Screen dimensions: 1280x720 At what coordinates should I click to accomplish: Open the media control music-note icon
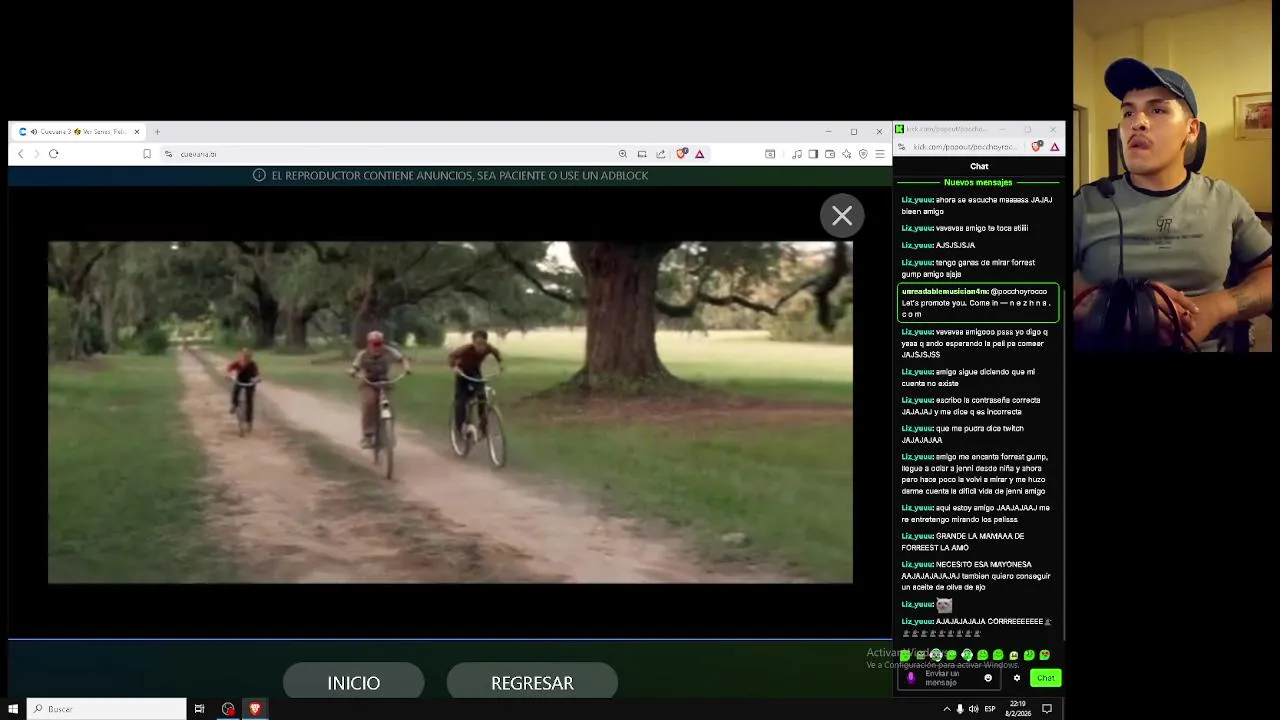pos(797,154)
